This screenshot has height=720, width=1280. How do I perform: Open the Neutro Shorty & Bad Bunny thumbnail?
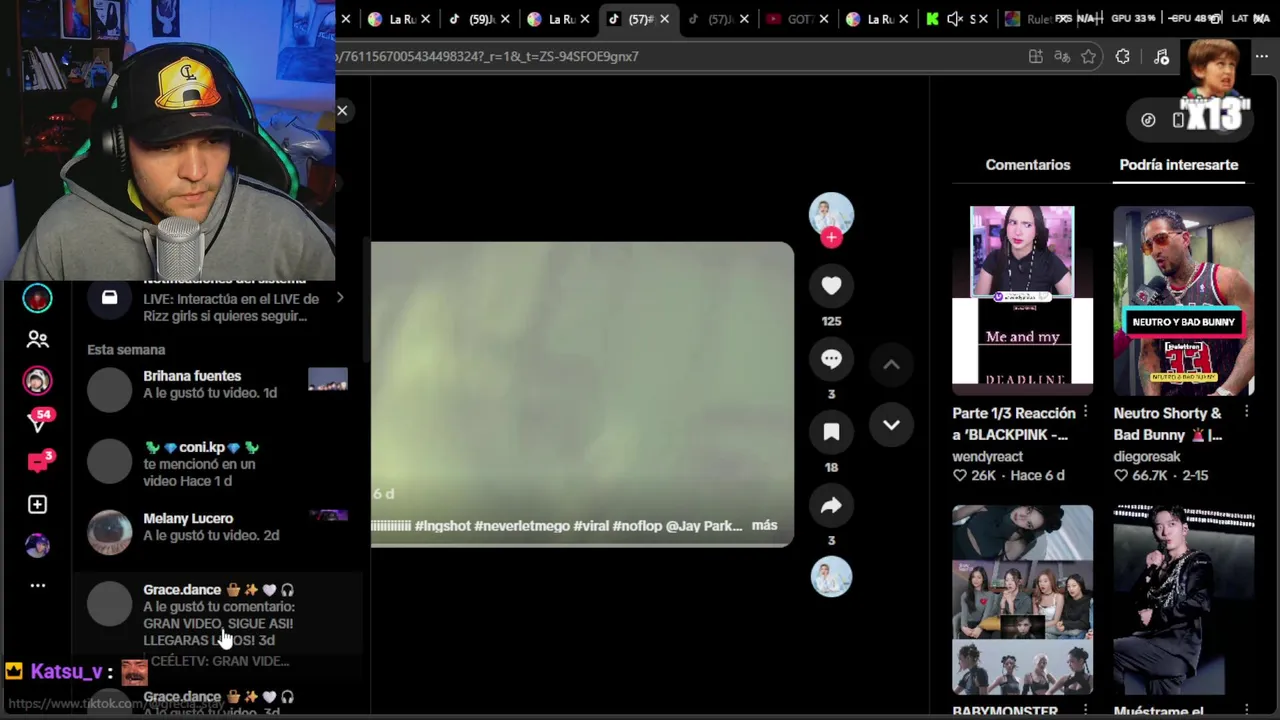pyautogui.click(x=1184, y=300)
